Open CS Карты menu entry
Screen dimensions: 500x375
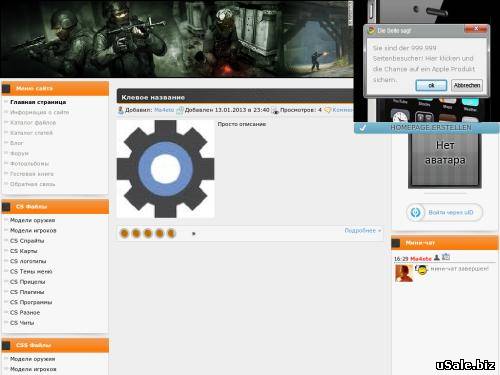(x=23, y=251)
